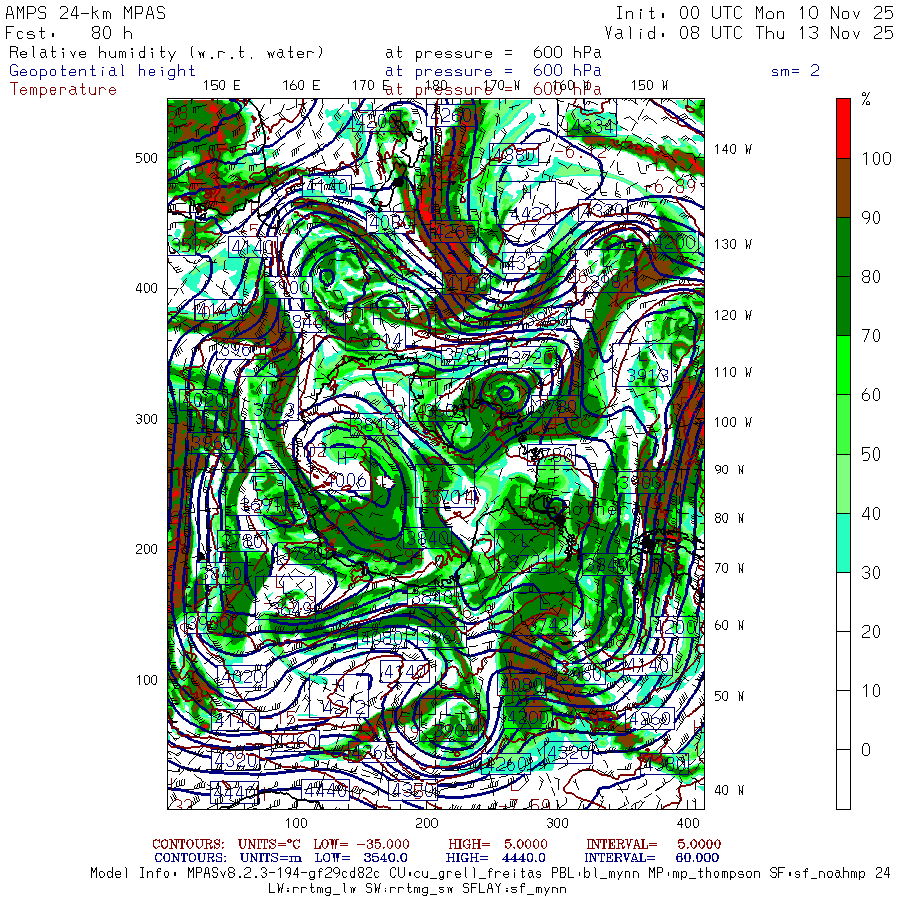Click the '3913' height center label
This screenshot has height=900, width=900.
tap(648, 376)
